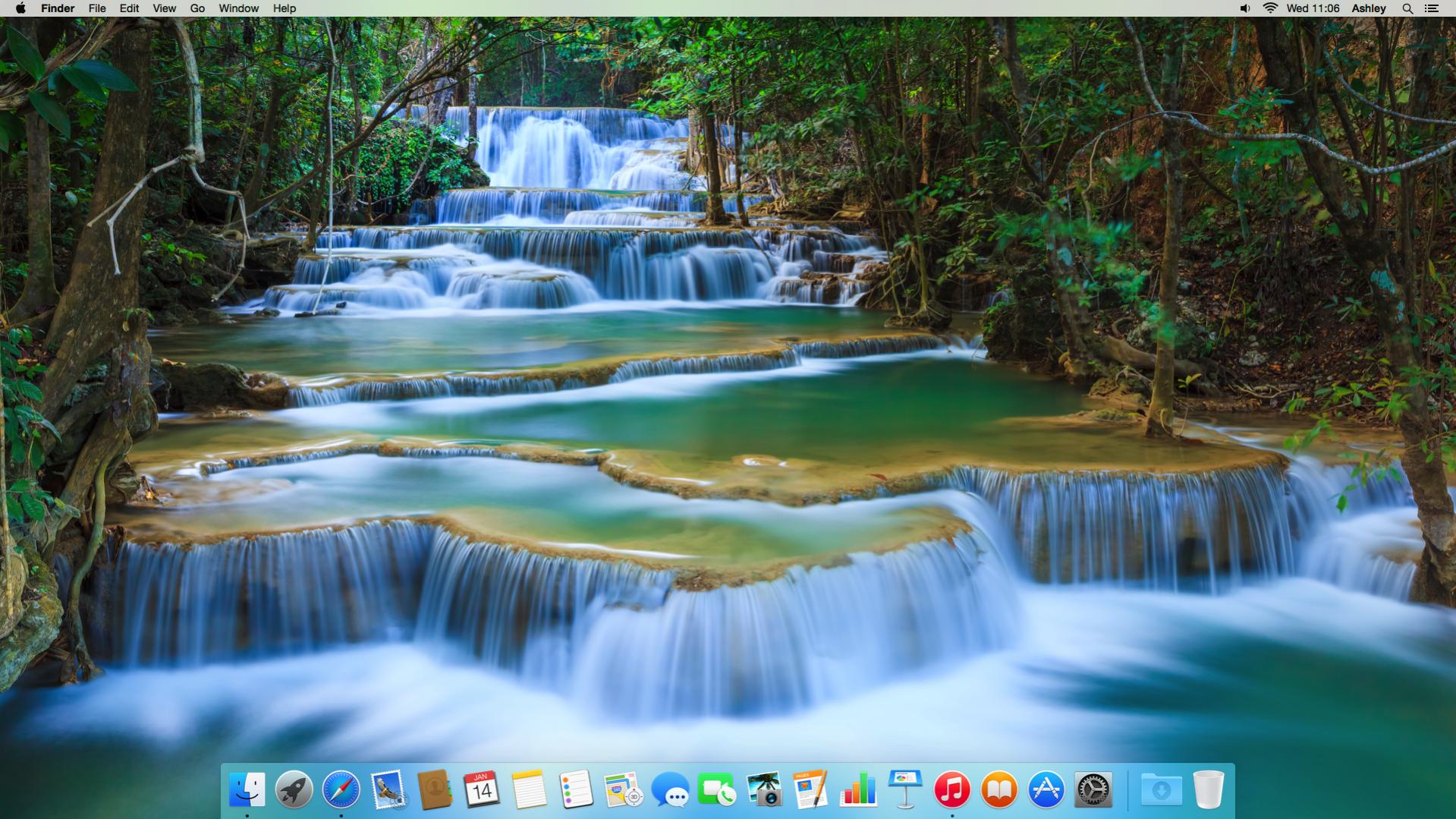Viewport: 1456px width, 819px height.
Task: Open Finder from the Dock
Action: pyautogui.click(x=247, y=789)
